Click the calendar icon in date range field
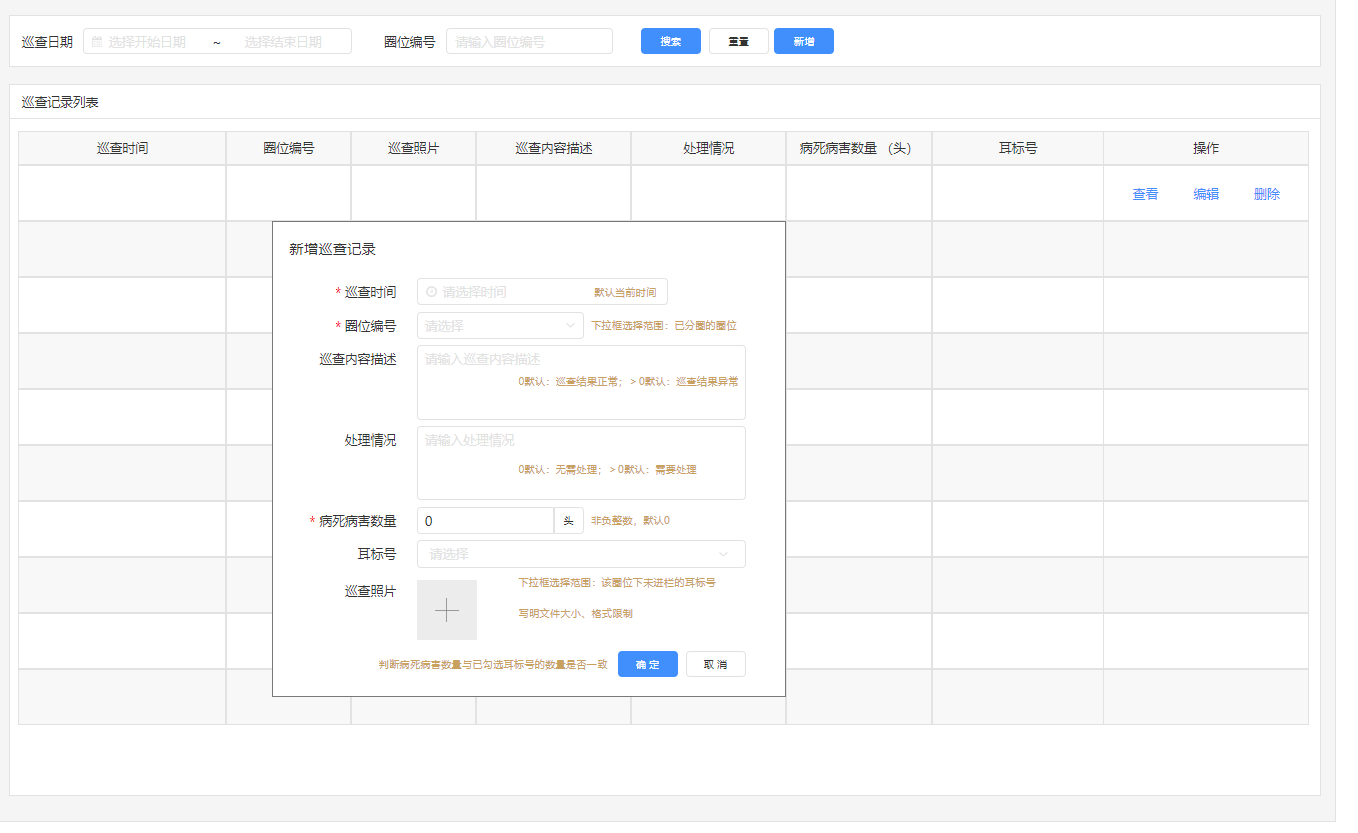Screen dimensions: 1358x833 click(97, 42)
